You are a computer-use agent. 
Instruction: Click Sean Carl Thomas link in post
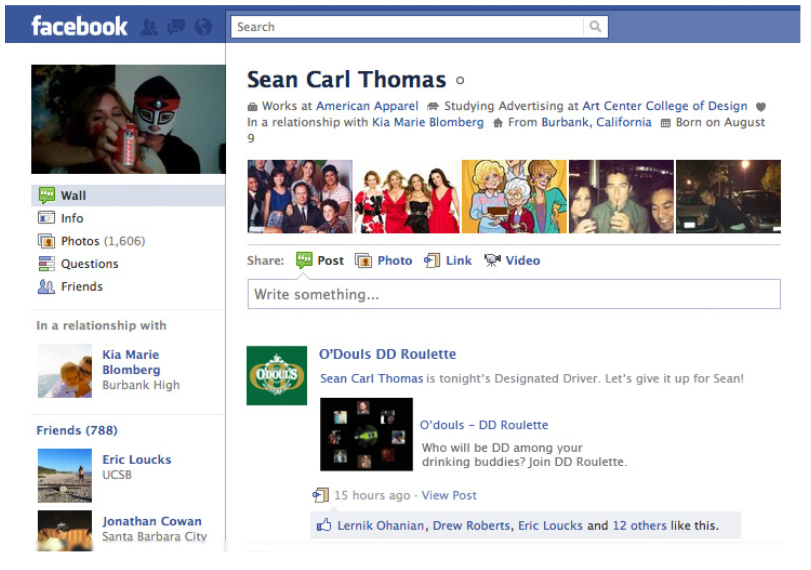coord(371,379)
